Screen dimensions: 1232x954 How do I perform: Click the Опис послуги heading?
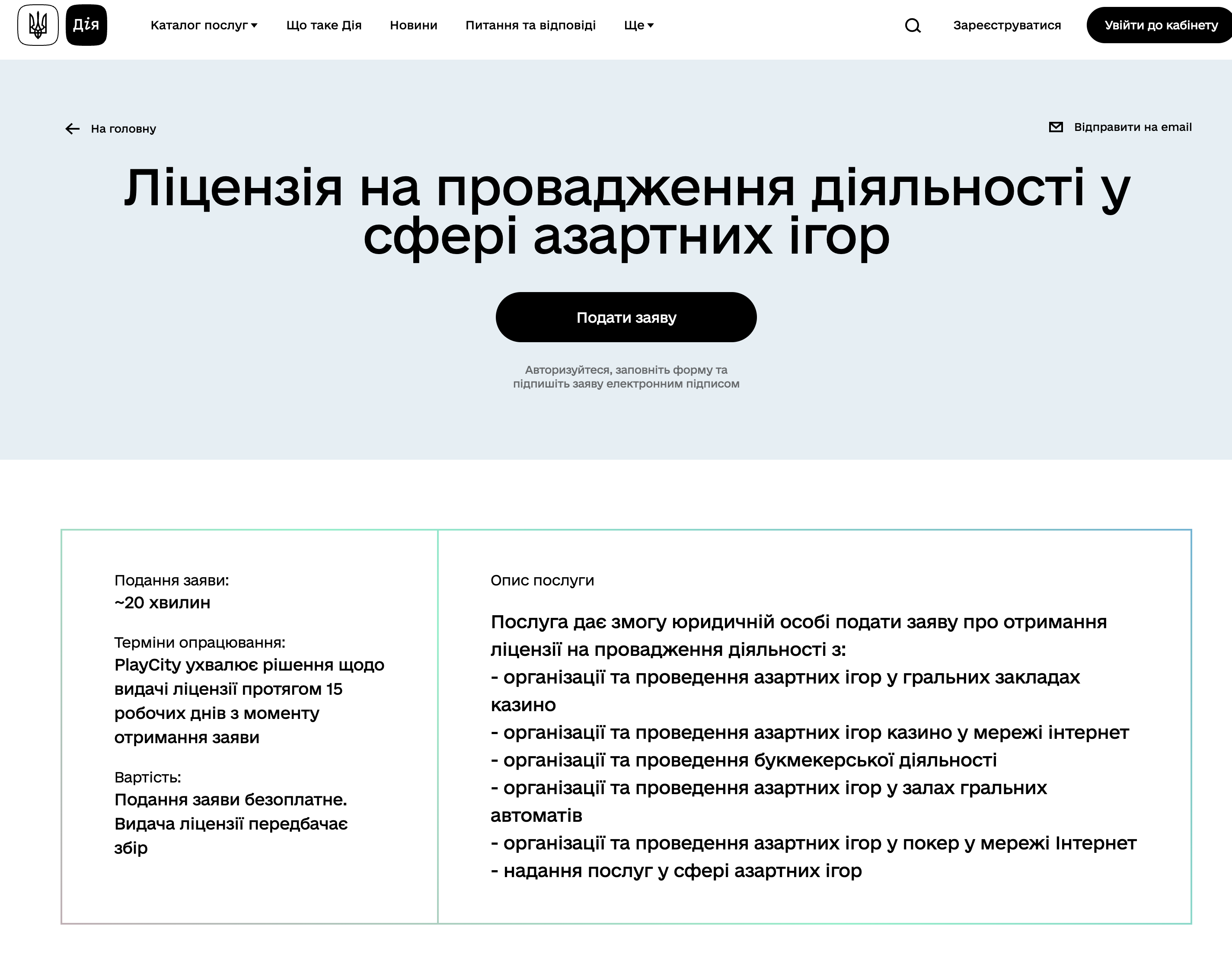coord(542,580)
